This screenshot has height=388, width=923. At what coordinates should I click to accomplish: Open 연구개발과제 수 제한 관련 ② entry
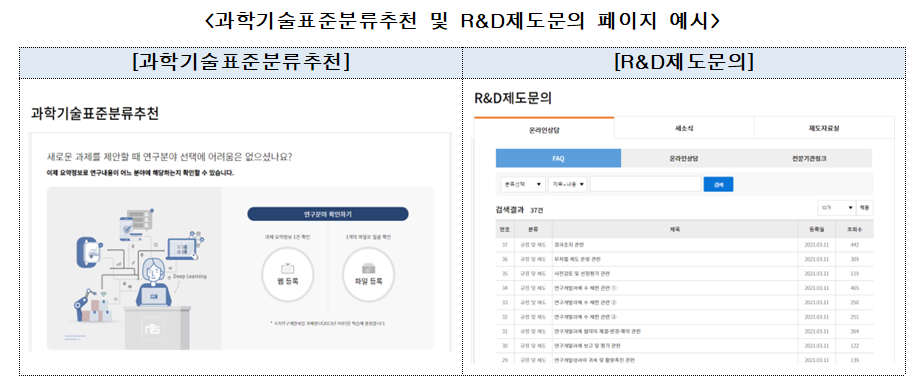[x=585, y=303]
